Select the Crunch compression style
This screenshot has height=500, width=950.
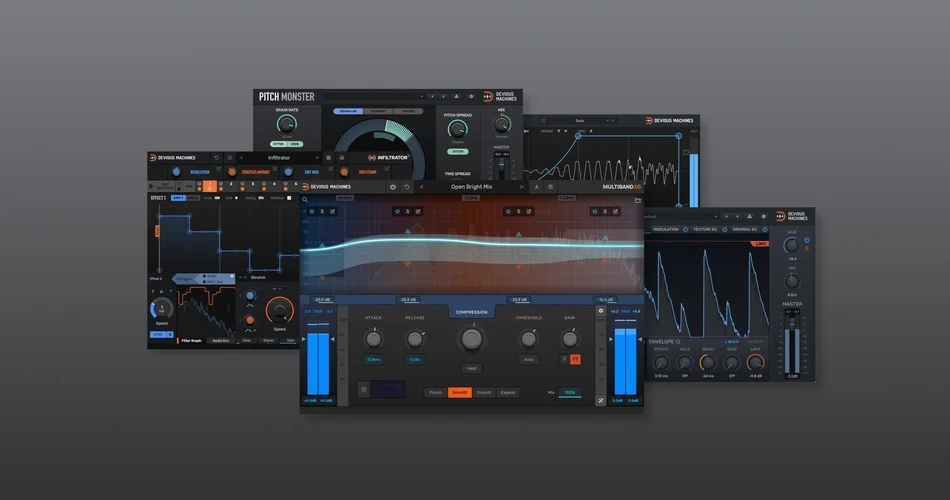point(483,393)
